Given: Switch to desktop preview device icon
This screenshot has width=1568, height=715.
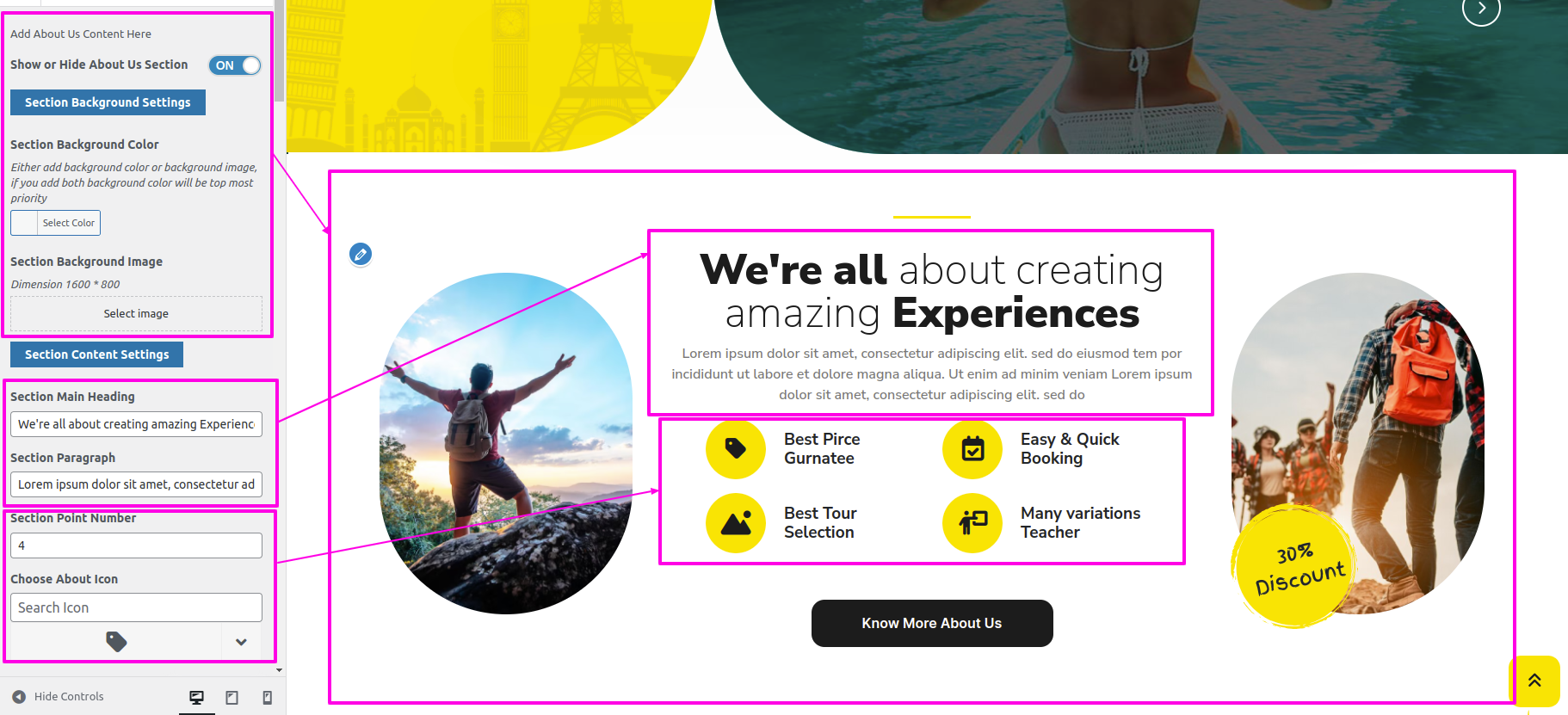Looking at the screenshot, I should tap(197, 697).
